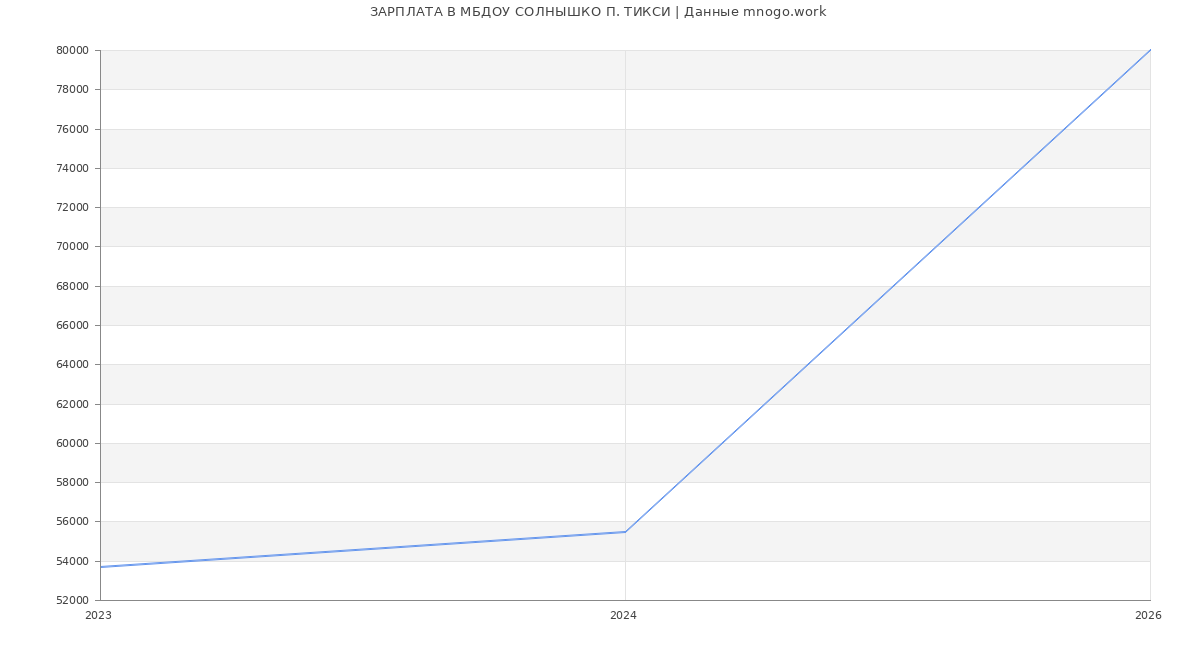
Task: Click the 2026 end point of the line
Action: 1150,50
